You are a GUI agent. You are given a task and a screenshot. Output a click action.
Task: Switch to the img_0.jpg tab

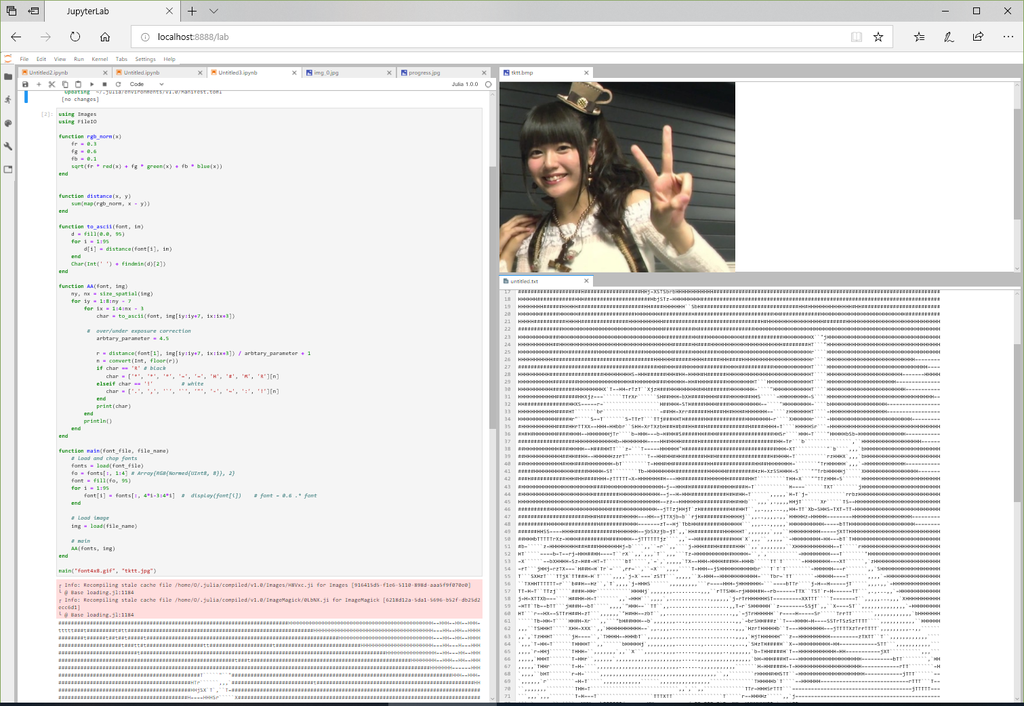[347, 72]
